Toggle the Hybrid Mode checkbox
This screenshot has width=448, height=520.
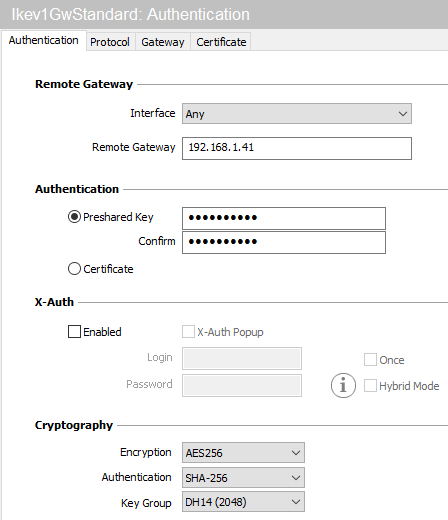pos(370,386)
